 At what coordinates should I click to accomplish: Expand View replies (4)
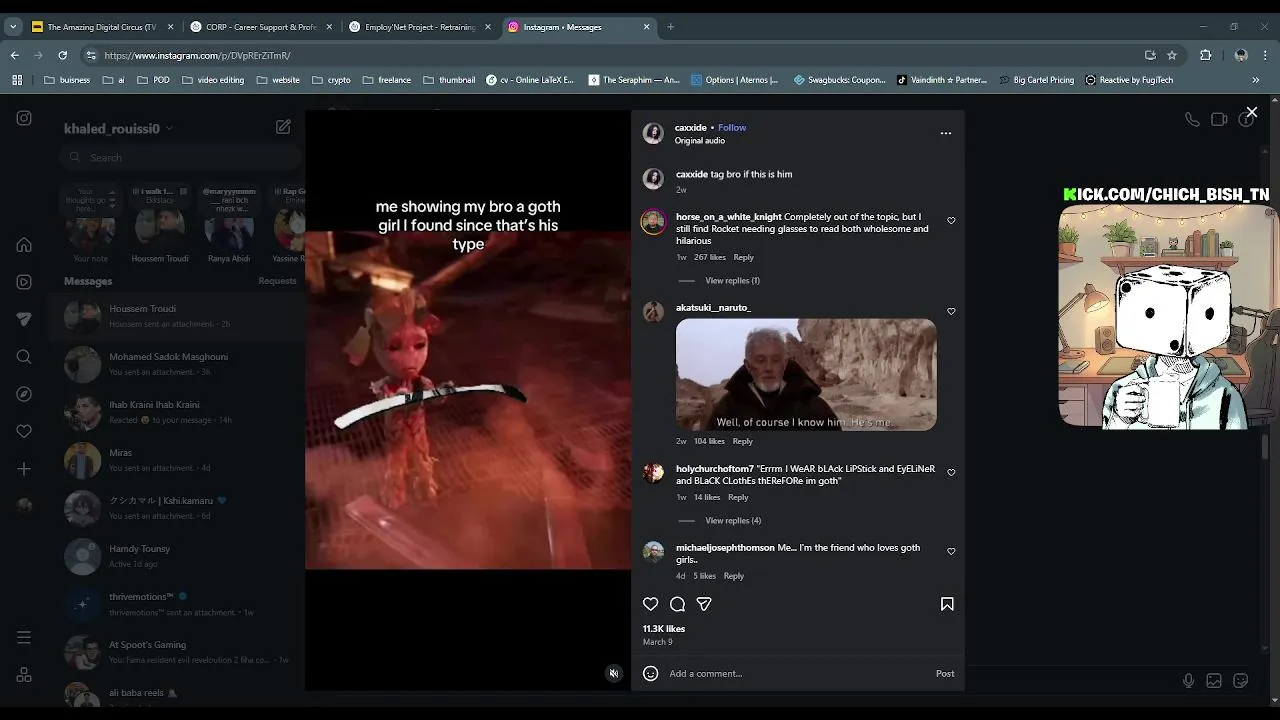[733, 521]
